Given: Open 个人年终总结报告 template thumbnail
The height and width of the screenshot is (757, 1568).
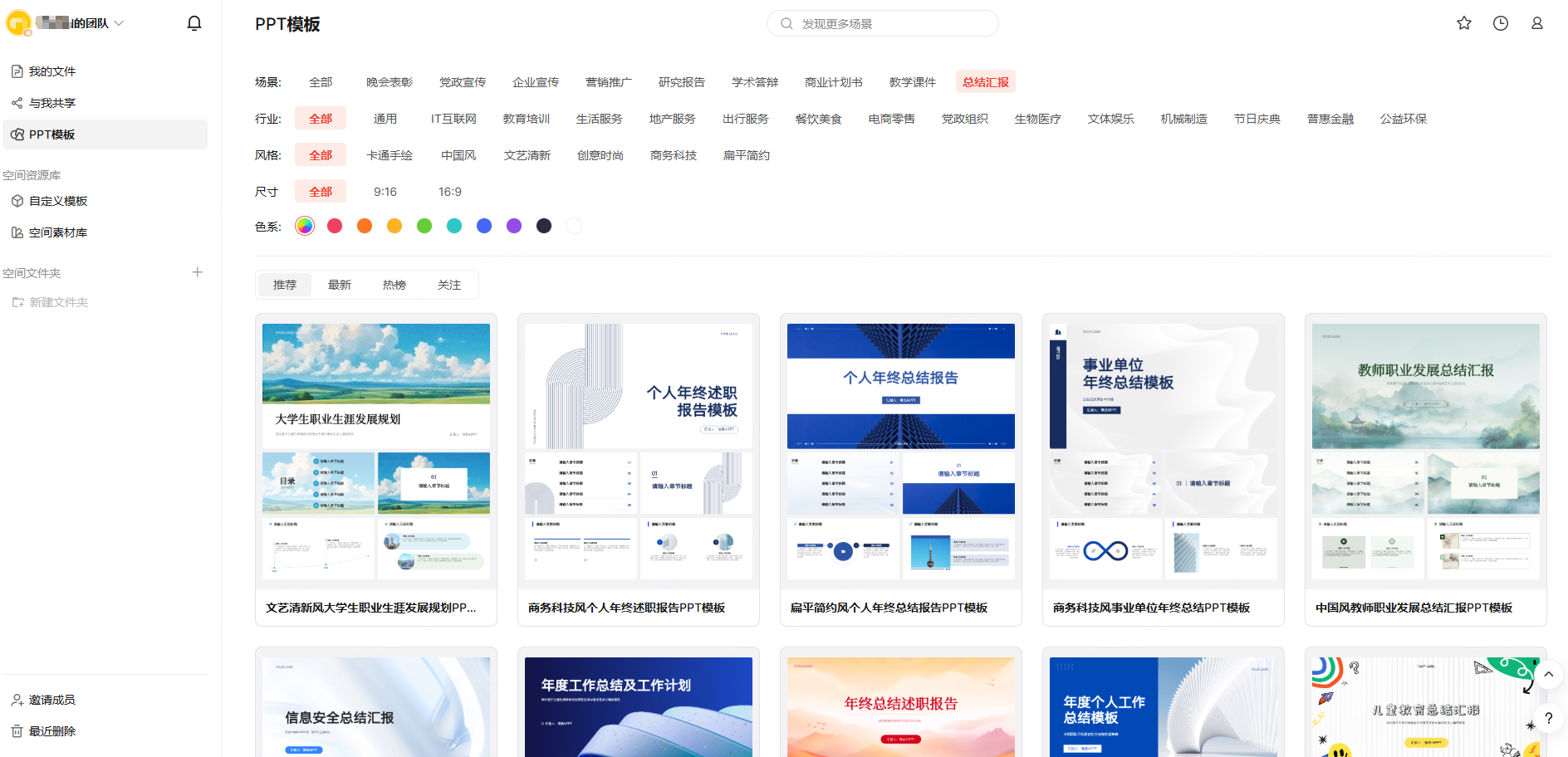Looking at the screenshot, I should 901,452.
